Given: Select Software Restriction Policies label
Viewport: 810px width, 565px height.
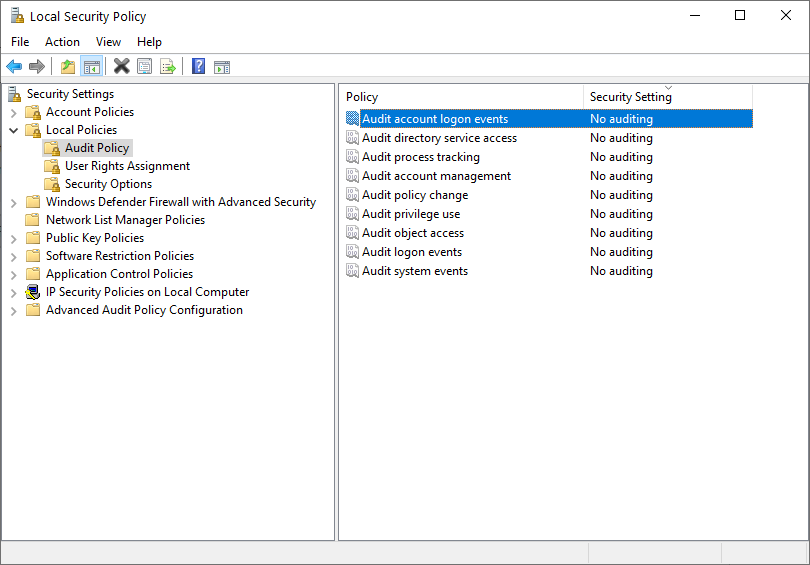Looking at the screenshot, I should pyautogui.click(x=120, y=256).
